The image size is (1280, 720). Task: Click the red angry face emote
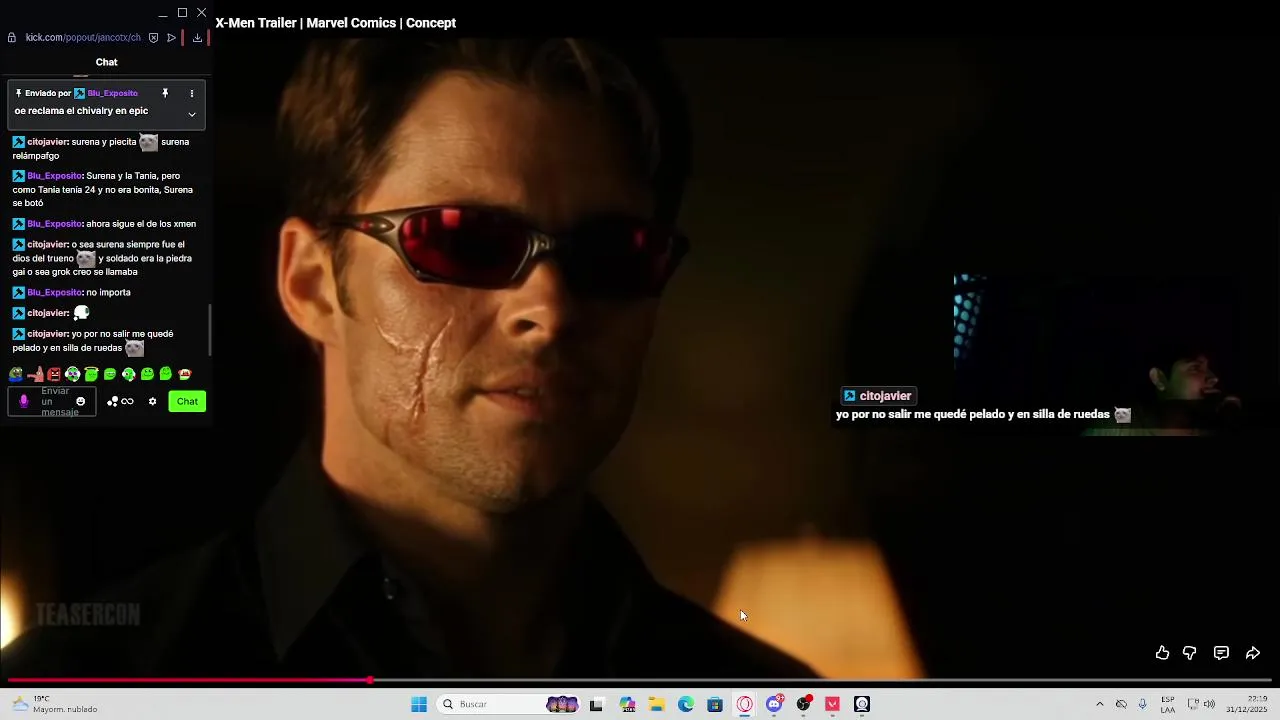tap(54, 374)
